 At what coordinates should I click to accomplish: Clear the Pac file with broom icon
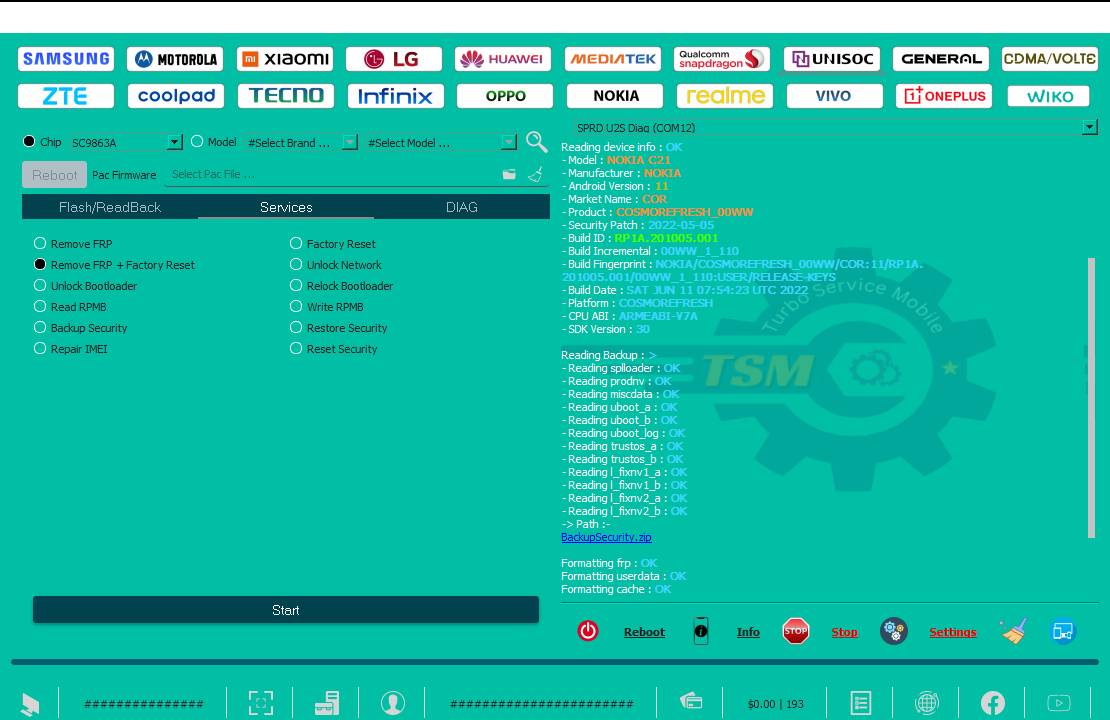click(x=535, y=174)
